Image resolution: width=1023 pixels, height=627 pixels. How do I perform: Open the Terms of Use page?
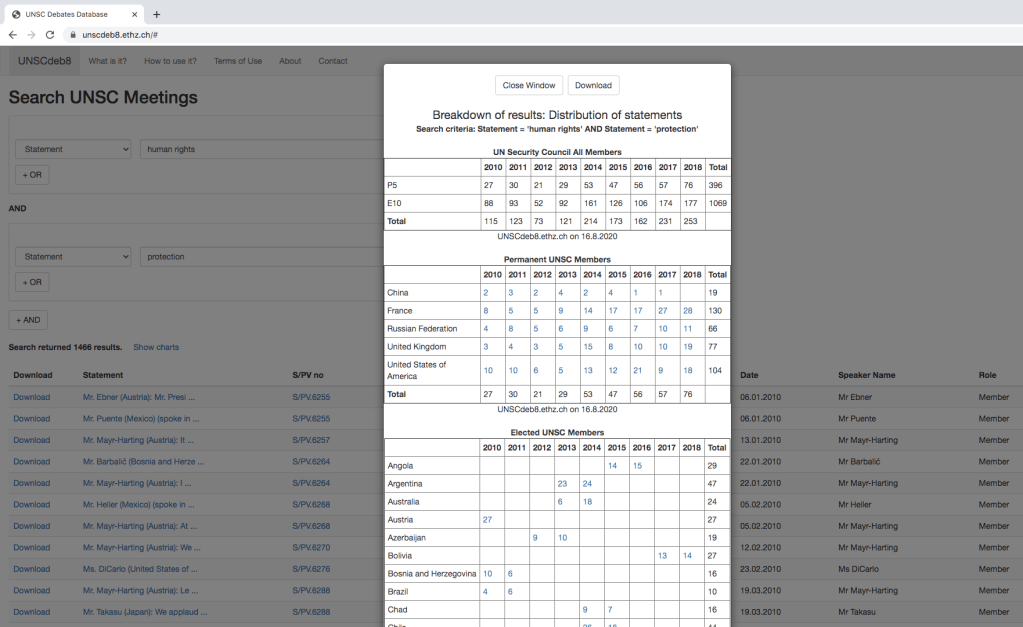(238, 61)
